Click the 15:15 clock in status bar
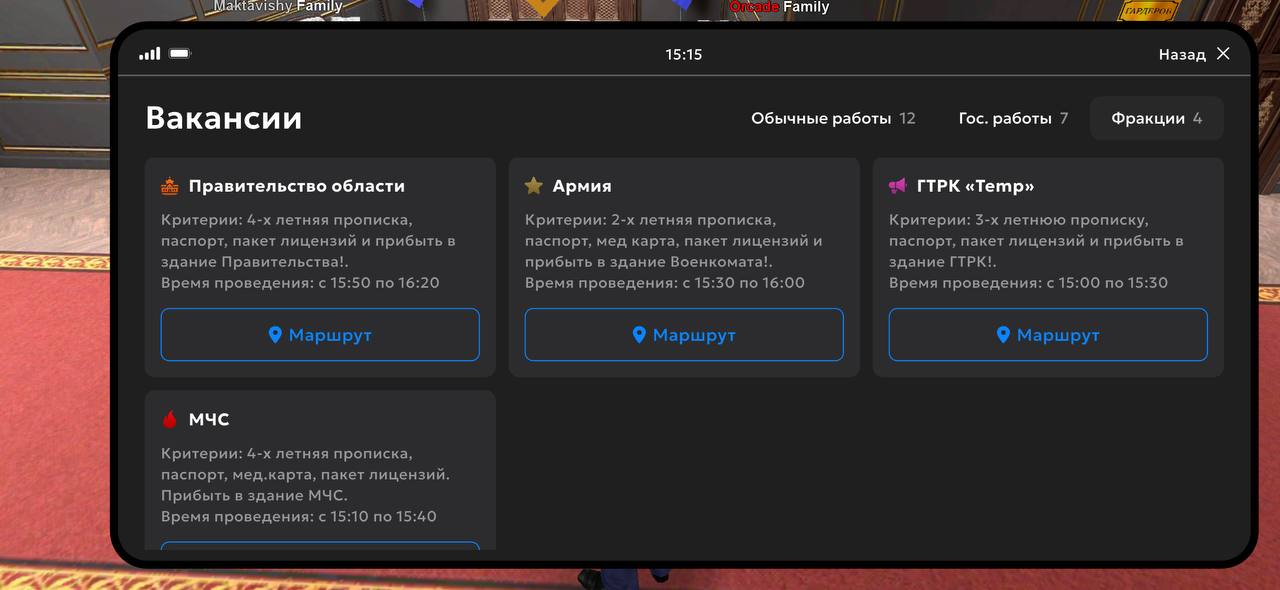 (x=684, y=55)
